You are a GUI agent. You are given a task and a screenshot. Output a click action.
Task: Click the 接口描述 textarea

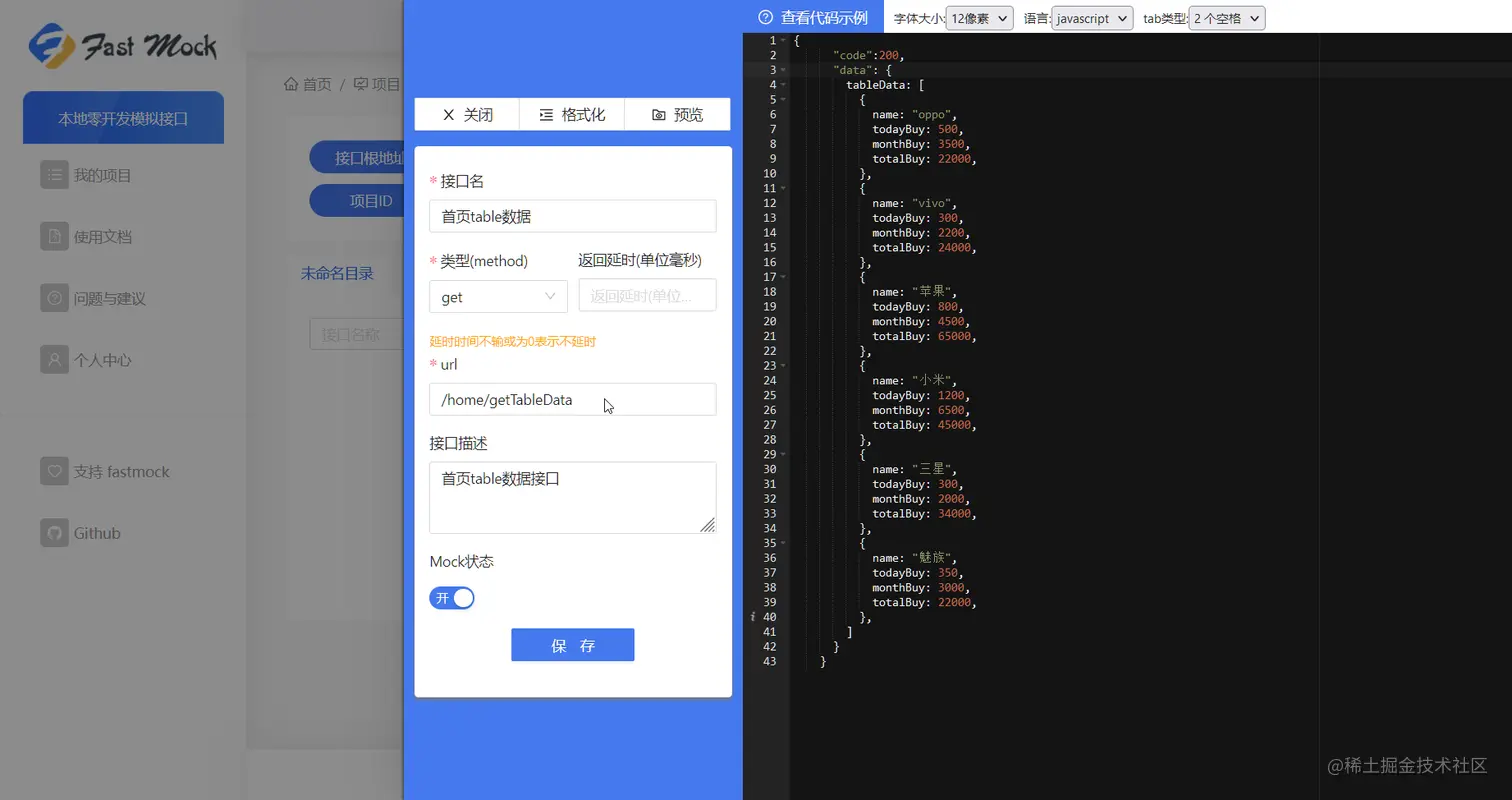click(x=573, y=497)
